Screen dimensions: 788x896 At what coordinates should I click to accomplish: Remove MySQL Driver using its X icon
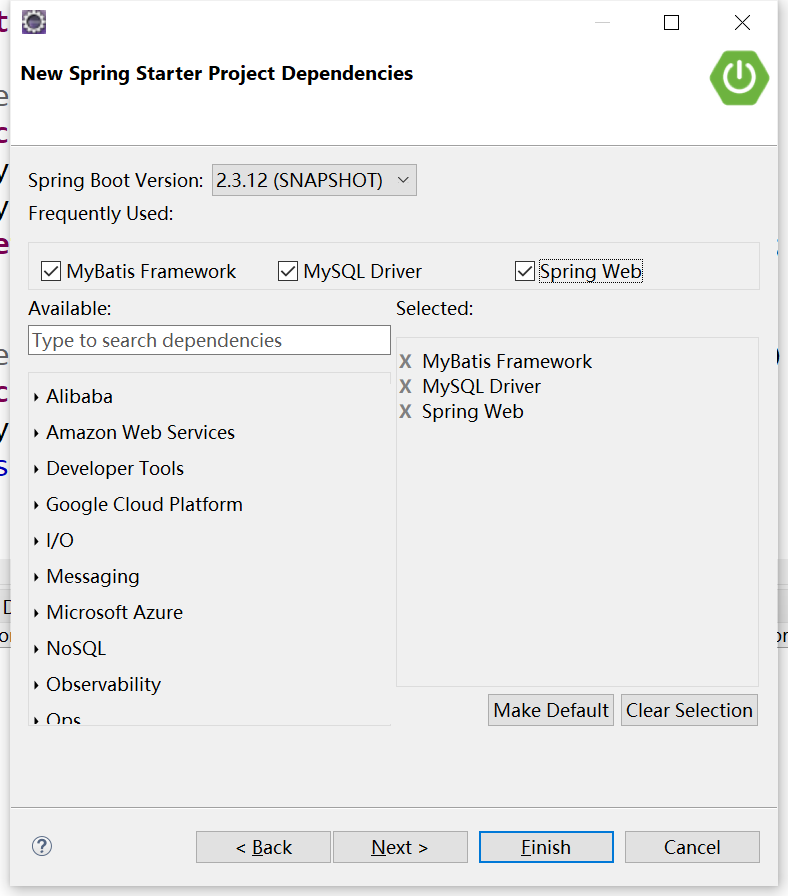405,387
